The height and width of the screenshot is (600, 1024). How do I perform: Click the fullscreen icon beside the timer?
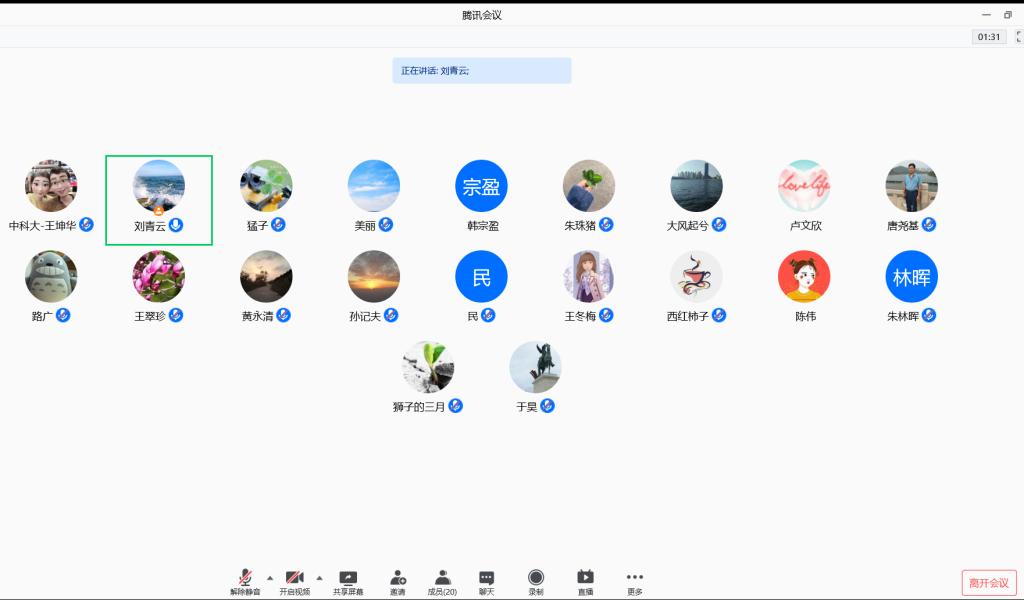tap(1019, 37)
